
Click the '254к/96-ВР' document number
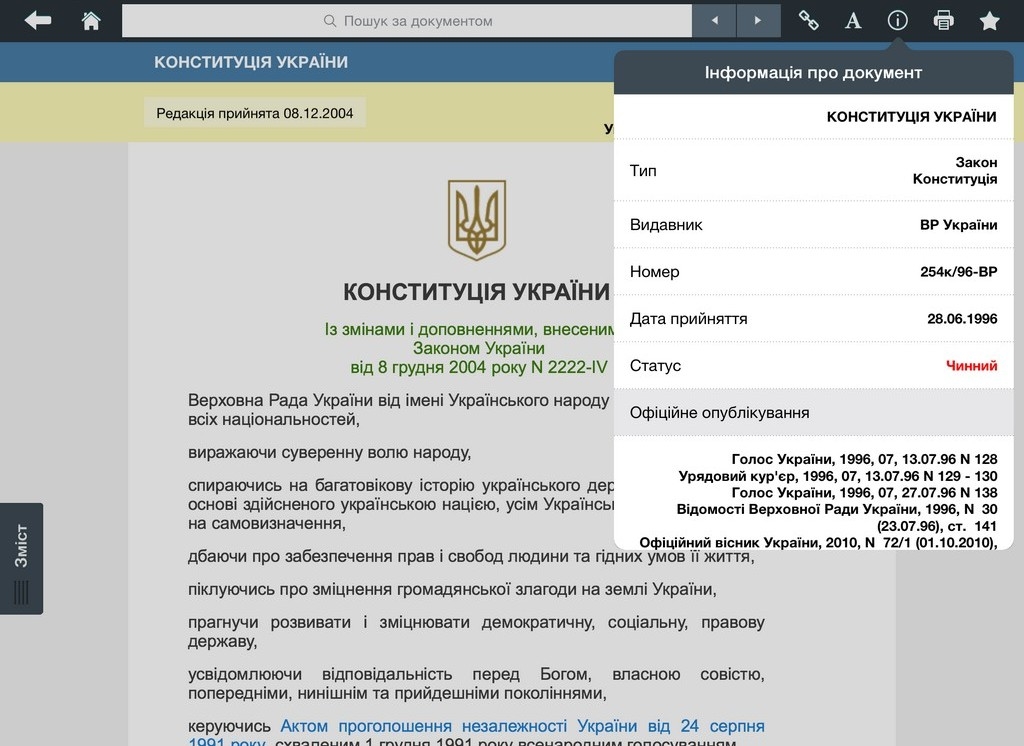(959, 272)
